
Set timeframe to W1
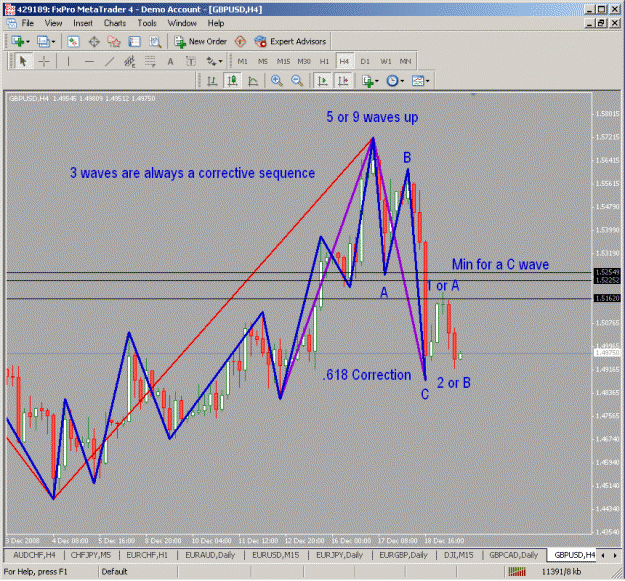(385, 61)
